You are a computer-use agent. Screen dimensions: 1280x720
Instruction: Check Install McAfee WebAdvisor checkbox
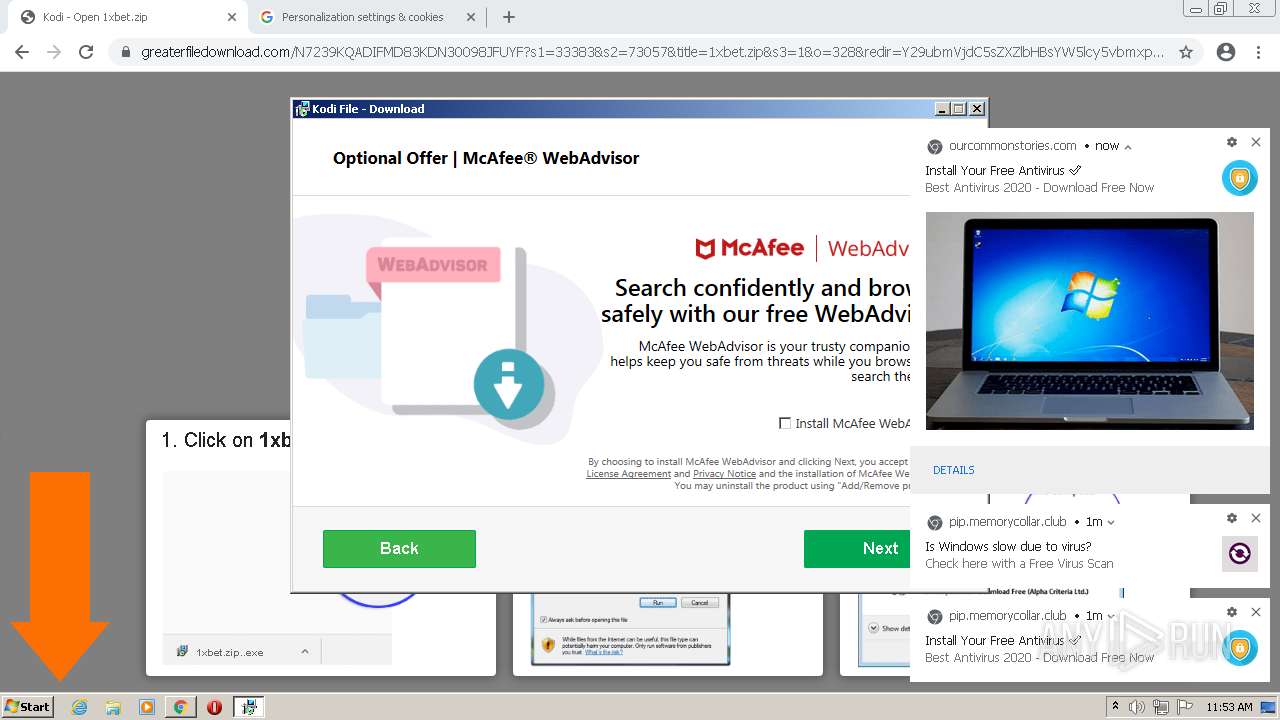coord(785,423)
